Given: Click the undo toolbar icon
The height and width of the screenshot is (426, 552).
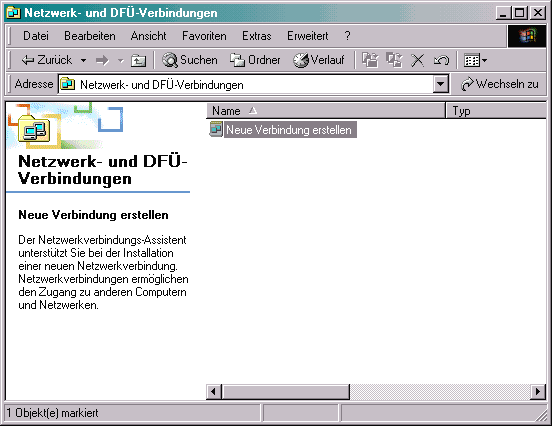Looking at the screenshot, I should click(x=441, y=61).
